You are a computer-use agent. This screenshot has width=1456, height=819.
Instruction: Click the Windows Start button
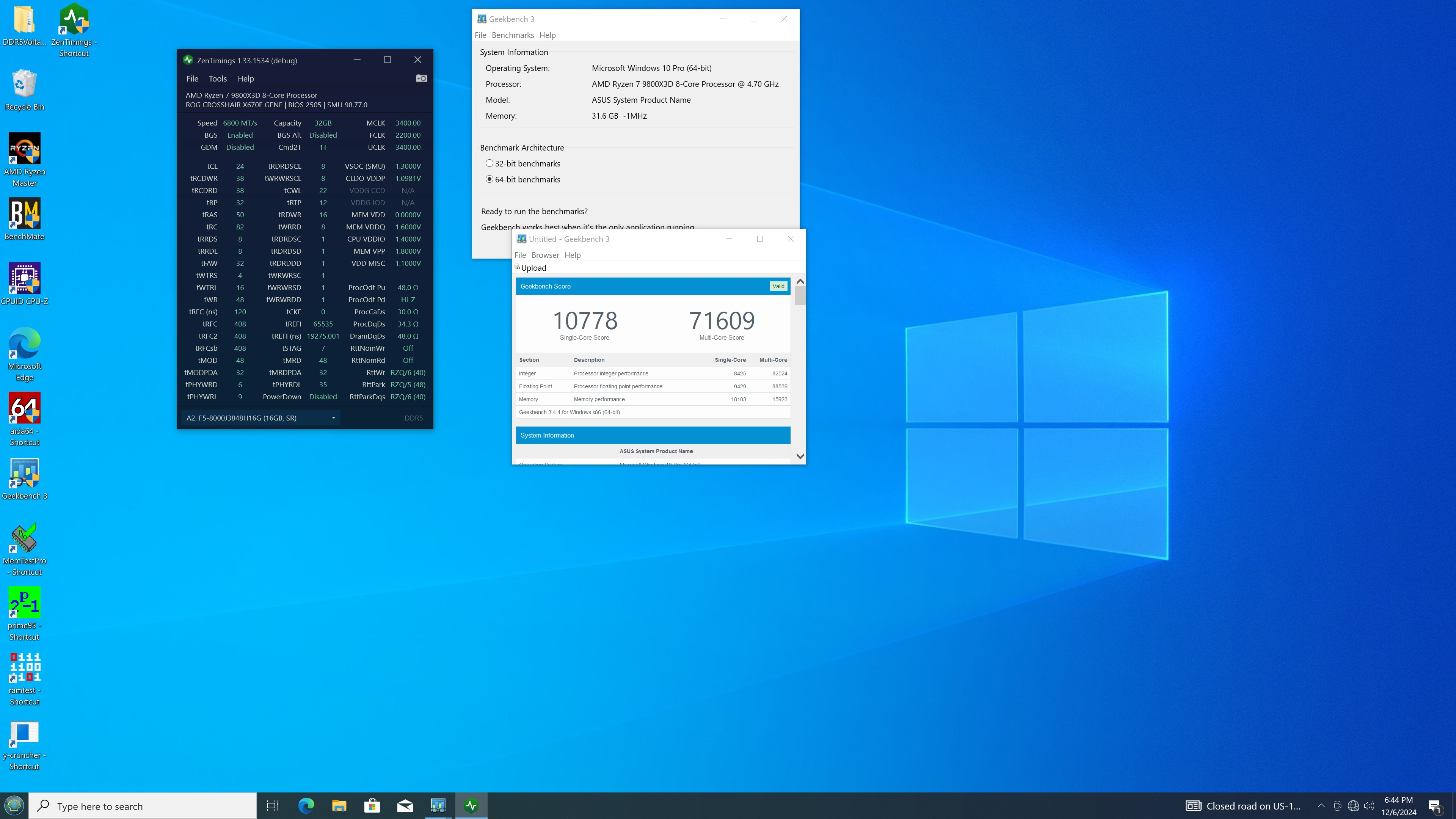click(14, 805)
